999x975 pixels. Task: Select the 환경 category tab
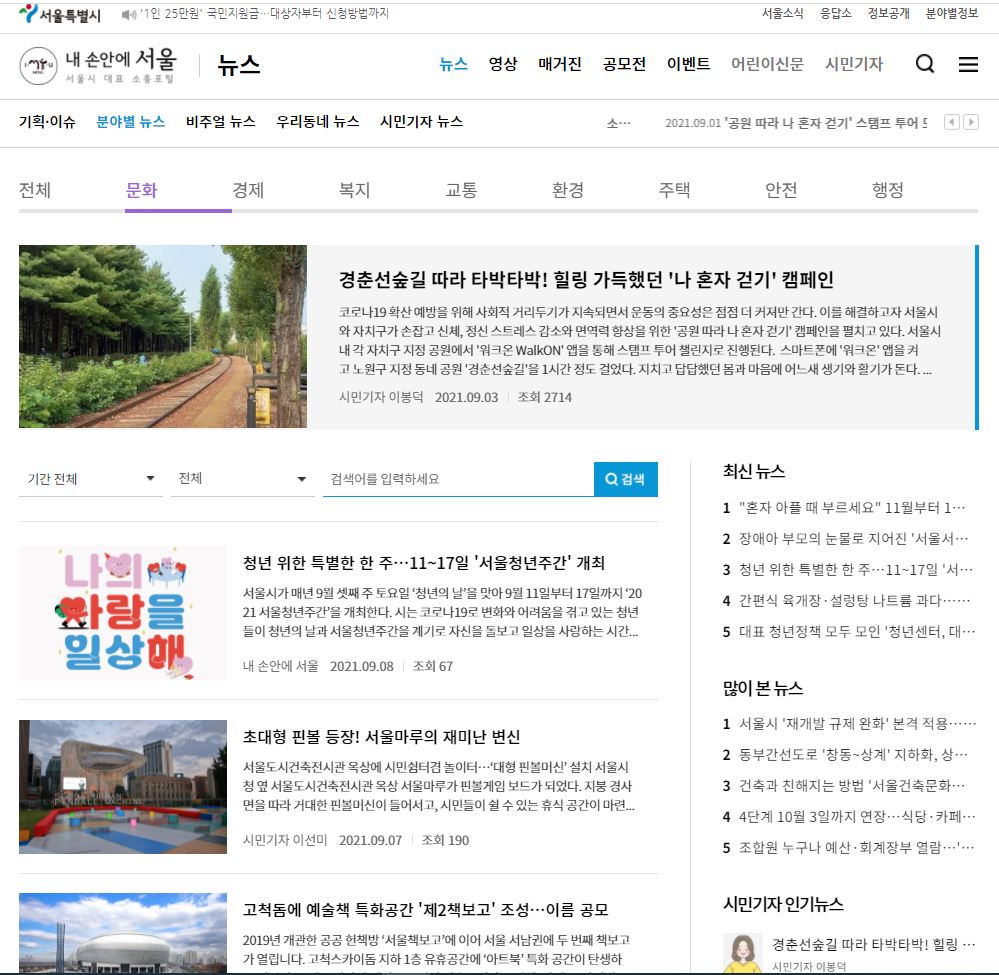[x=568, y=190]
